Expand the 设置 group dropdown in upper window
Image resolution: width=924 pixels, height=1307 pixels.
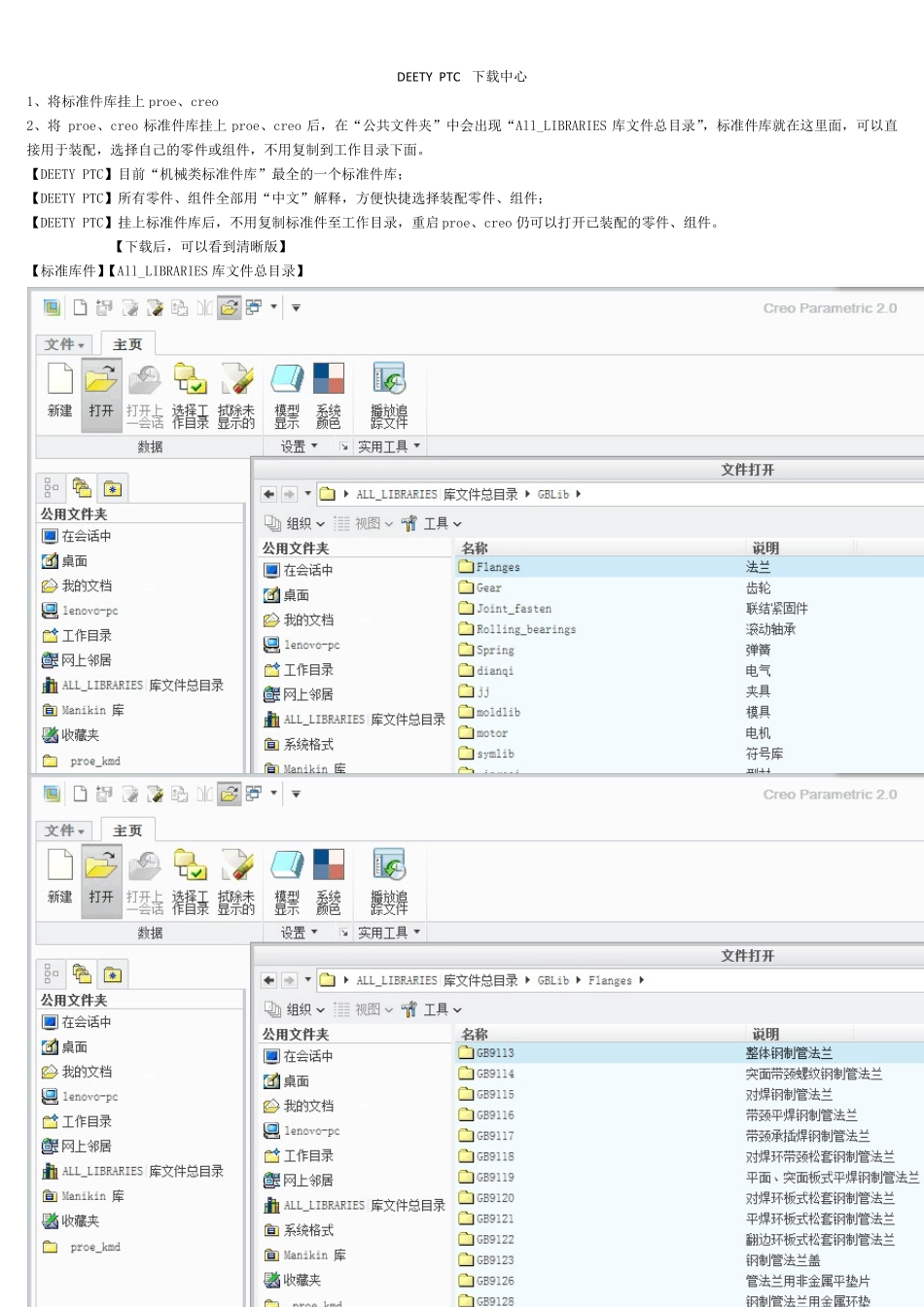(300, 446)
